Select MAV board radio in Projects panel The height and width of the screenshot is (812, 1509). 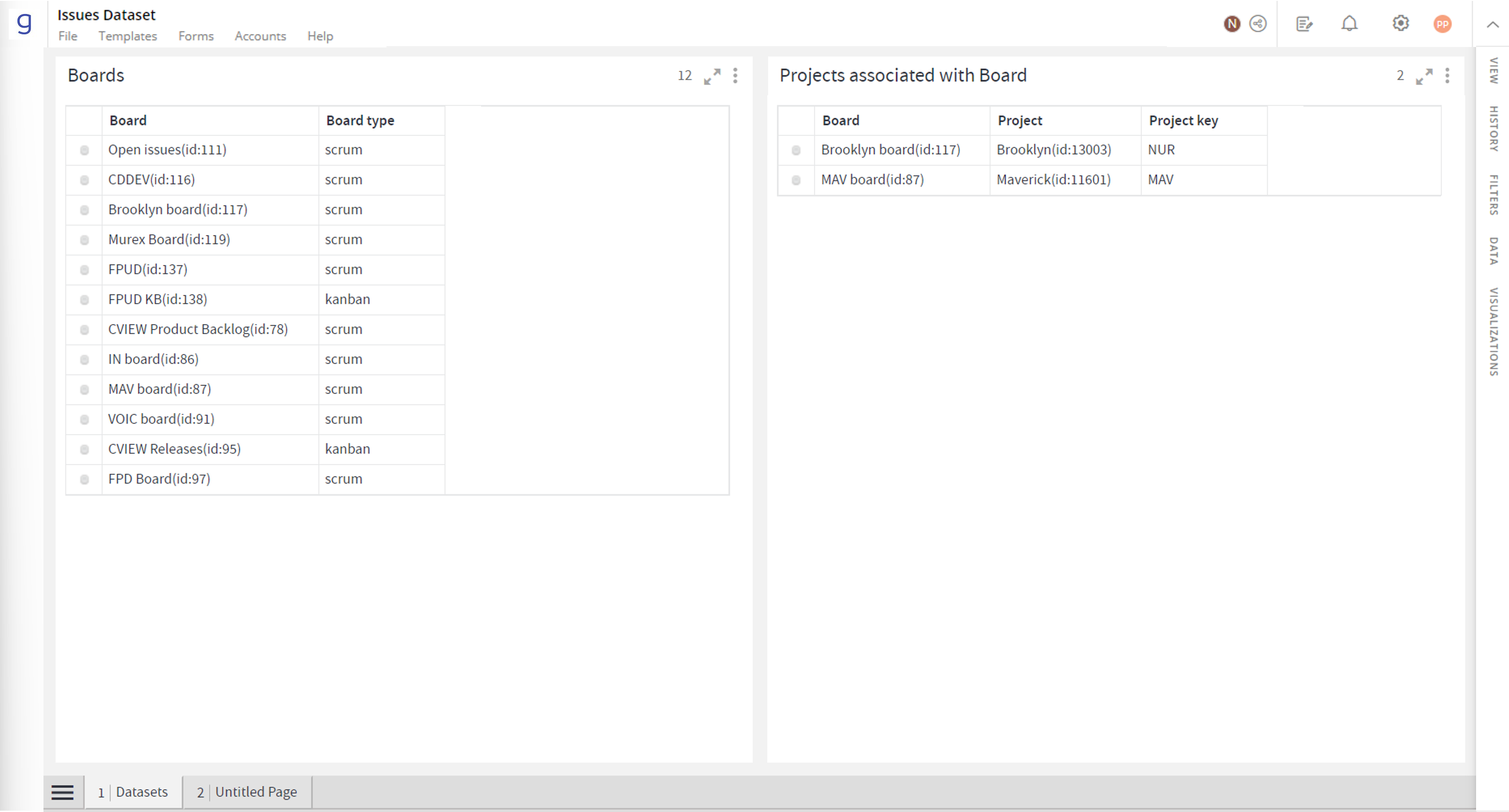pos(796,180)
